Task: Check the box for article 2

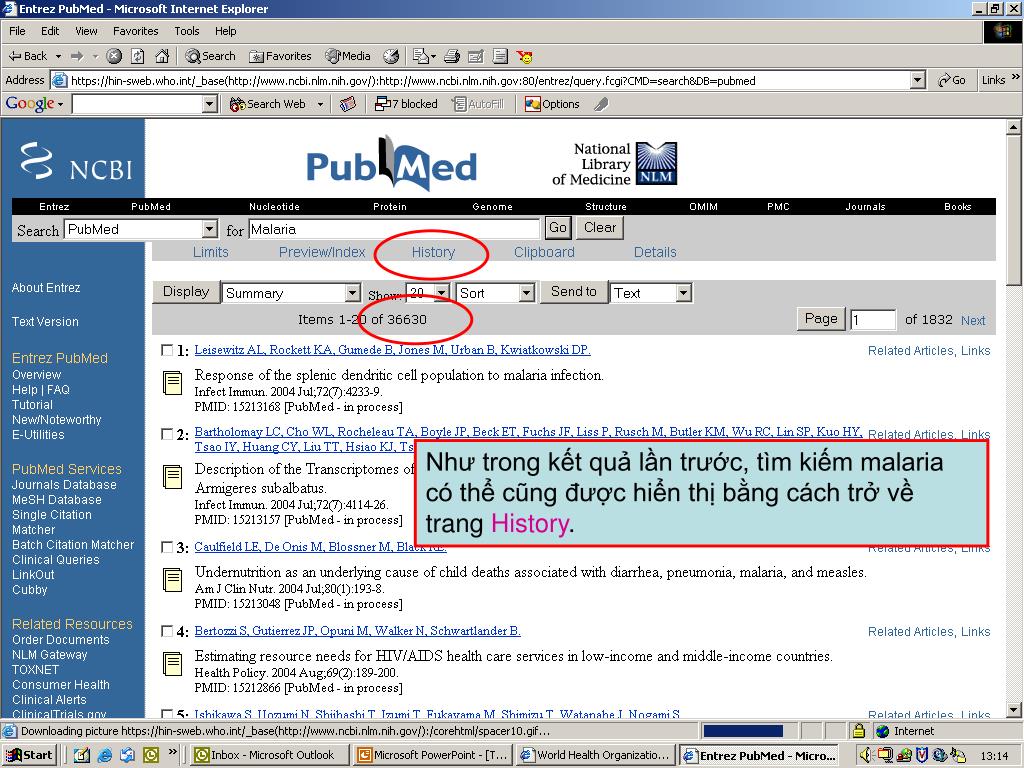Action: click(x=167, y=434)
